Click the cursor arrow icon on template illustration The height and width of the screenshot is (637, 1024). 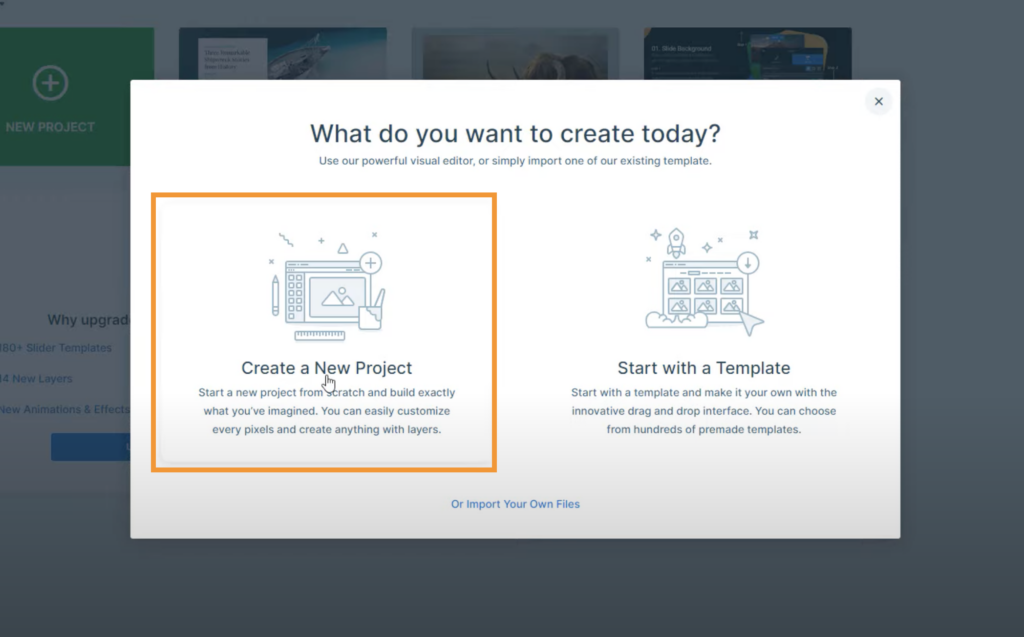click(x=750, y=322)
